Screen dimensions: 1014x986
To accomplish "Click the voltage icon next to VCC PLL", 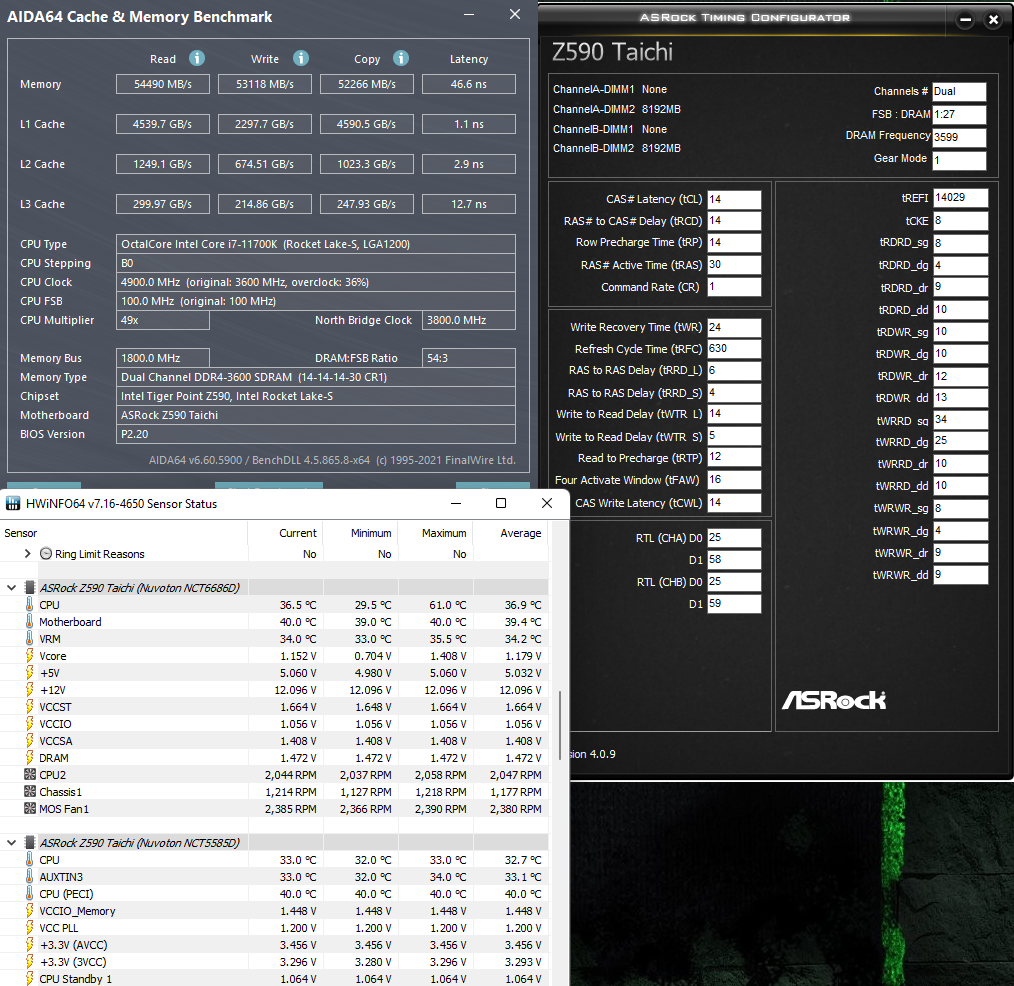I will point(30,928).
